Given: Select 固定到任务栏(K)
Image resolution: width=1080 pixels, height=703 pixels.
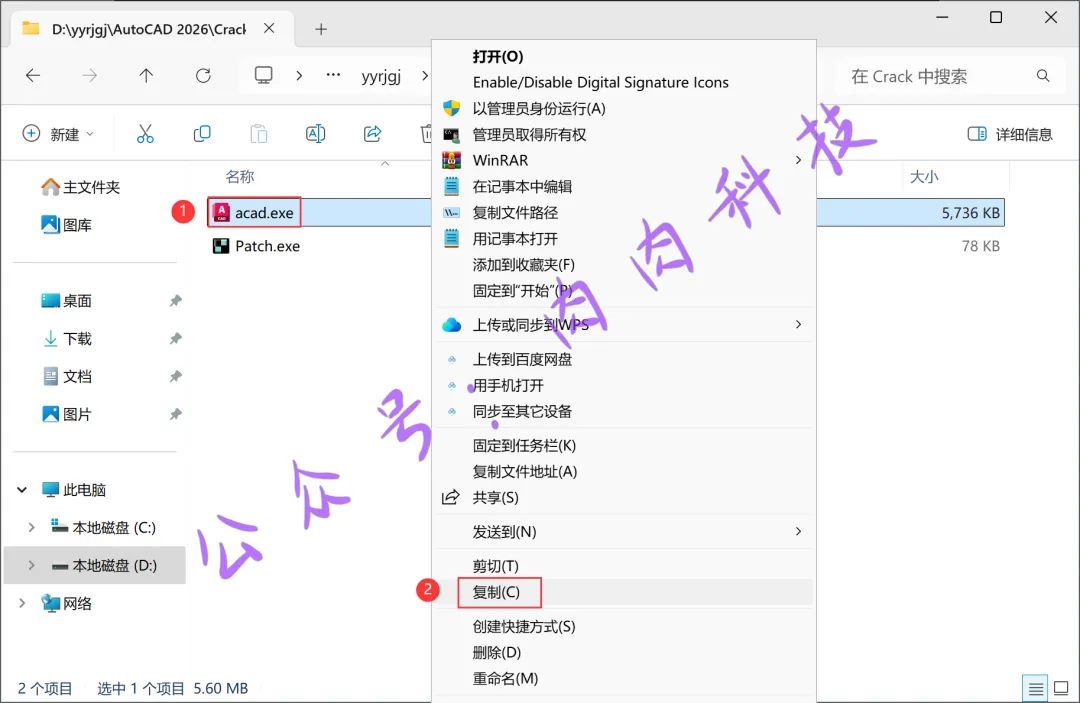Looking at the screenshot, I should point(524,445).
